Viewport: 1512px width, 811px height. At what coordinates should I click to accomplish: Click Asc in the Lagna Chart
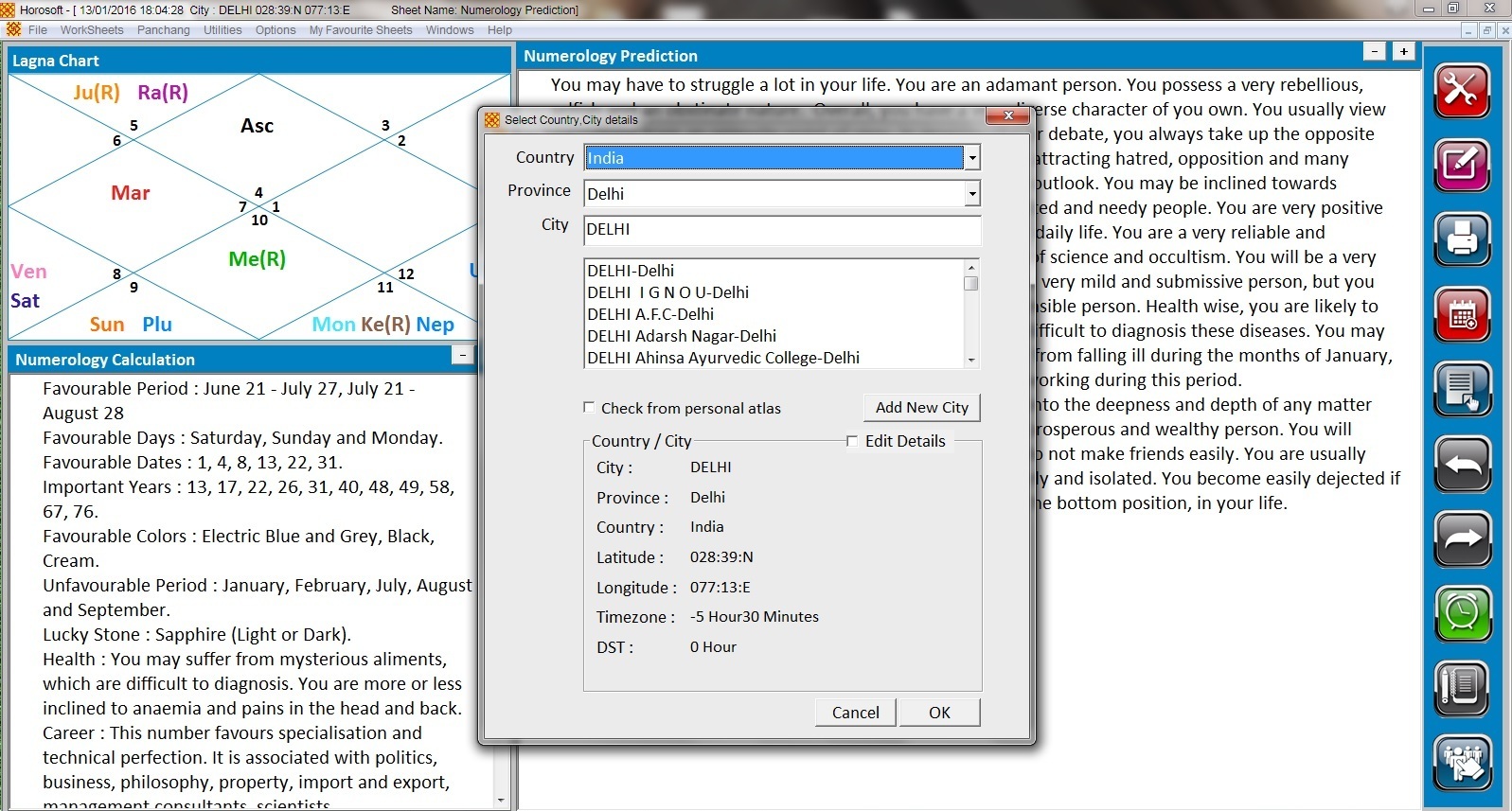pos(257,126)
